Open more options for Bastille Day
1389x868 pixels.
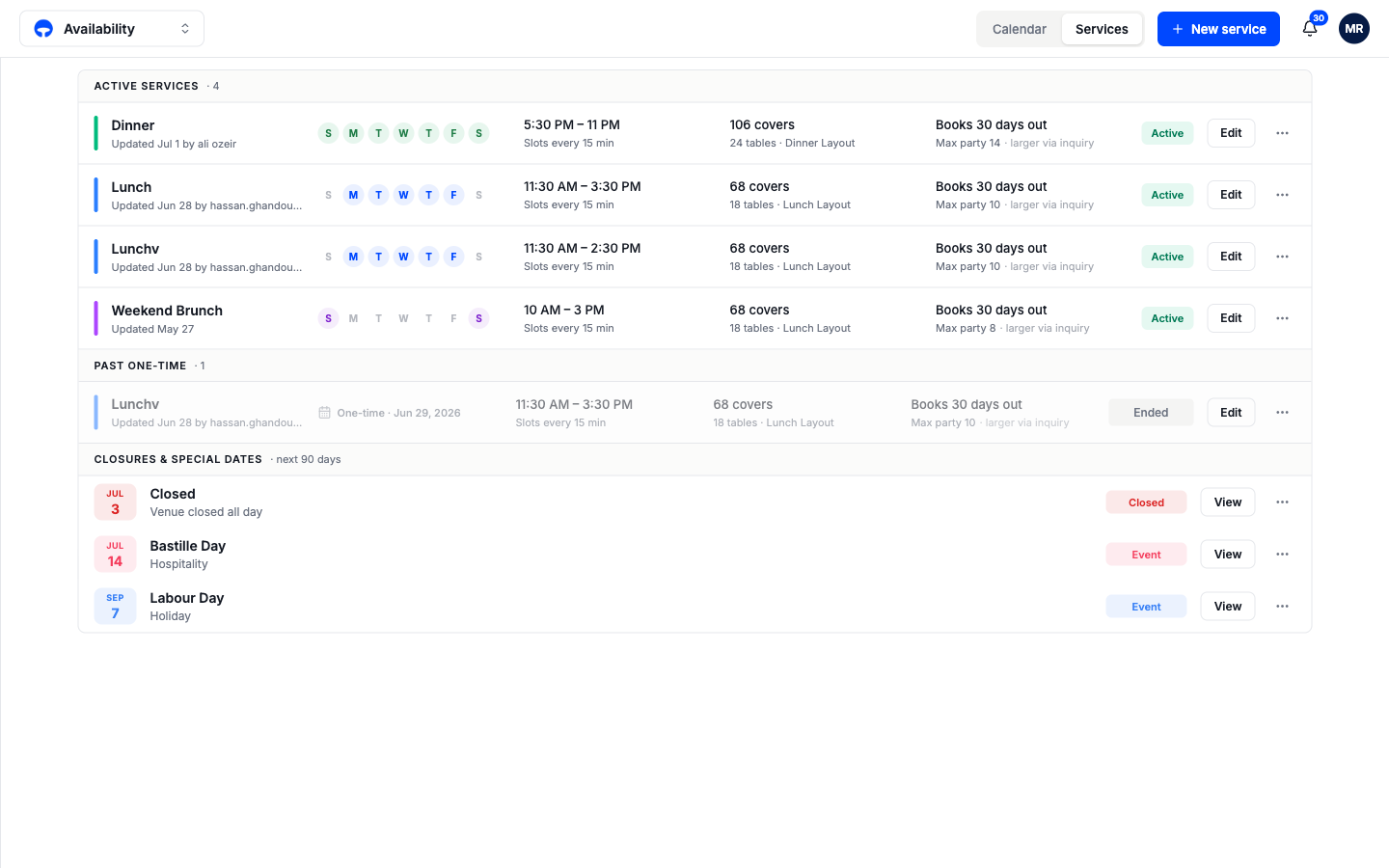(x=1282, y=555)
